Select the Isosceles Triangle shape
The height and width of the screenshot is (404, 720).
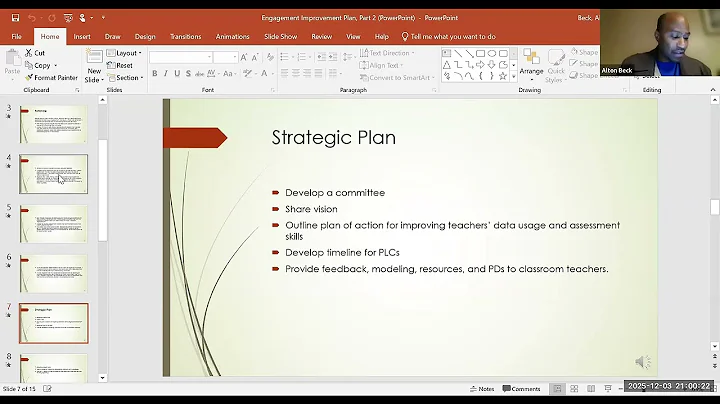click(x=447, y=65)
